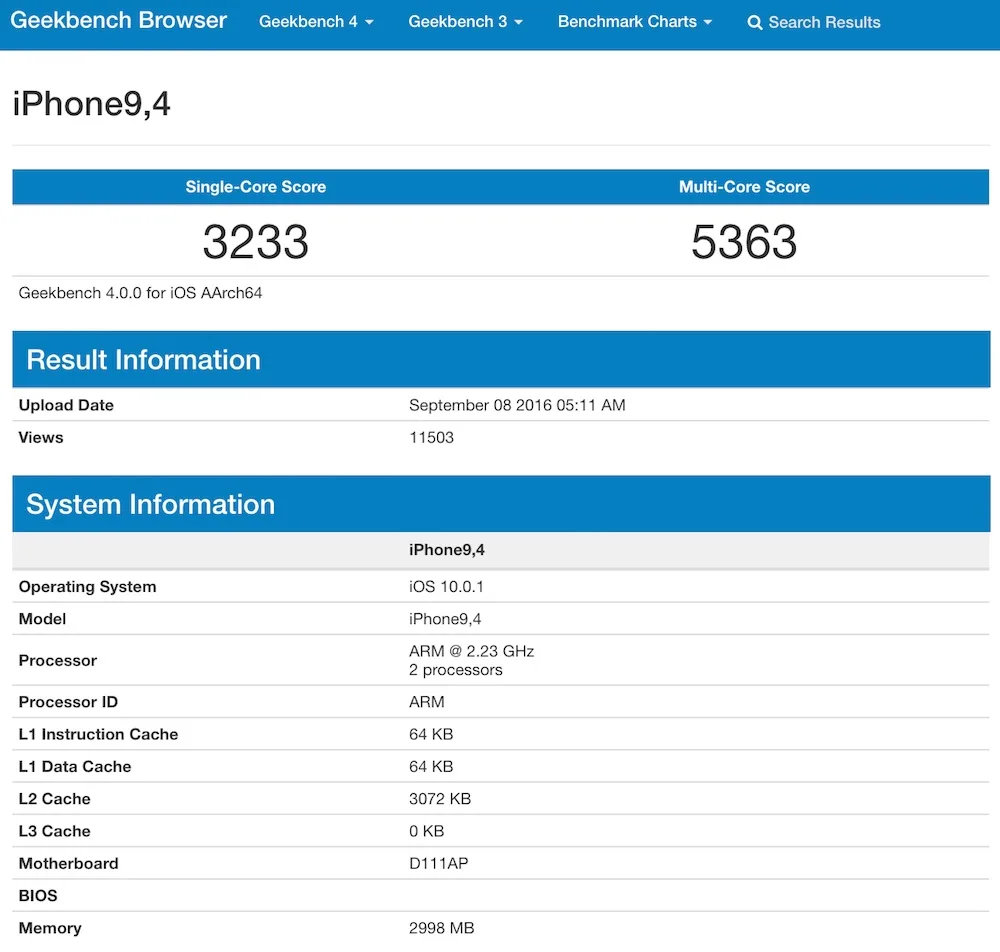The height and width of the screenshot is (952, 1000).
Task: Select the September 08 2016 05:11 AM value
Action: coord(517,406)
